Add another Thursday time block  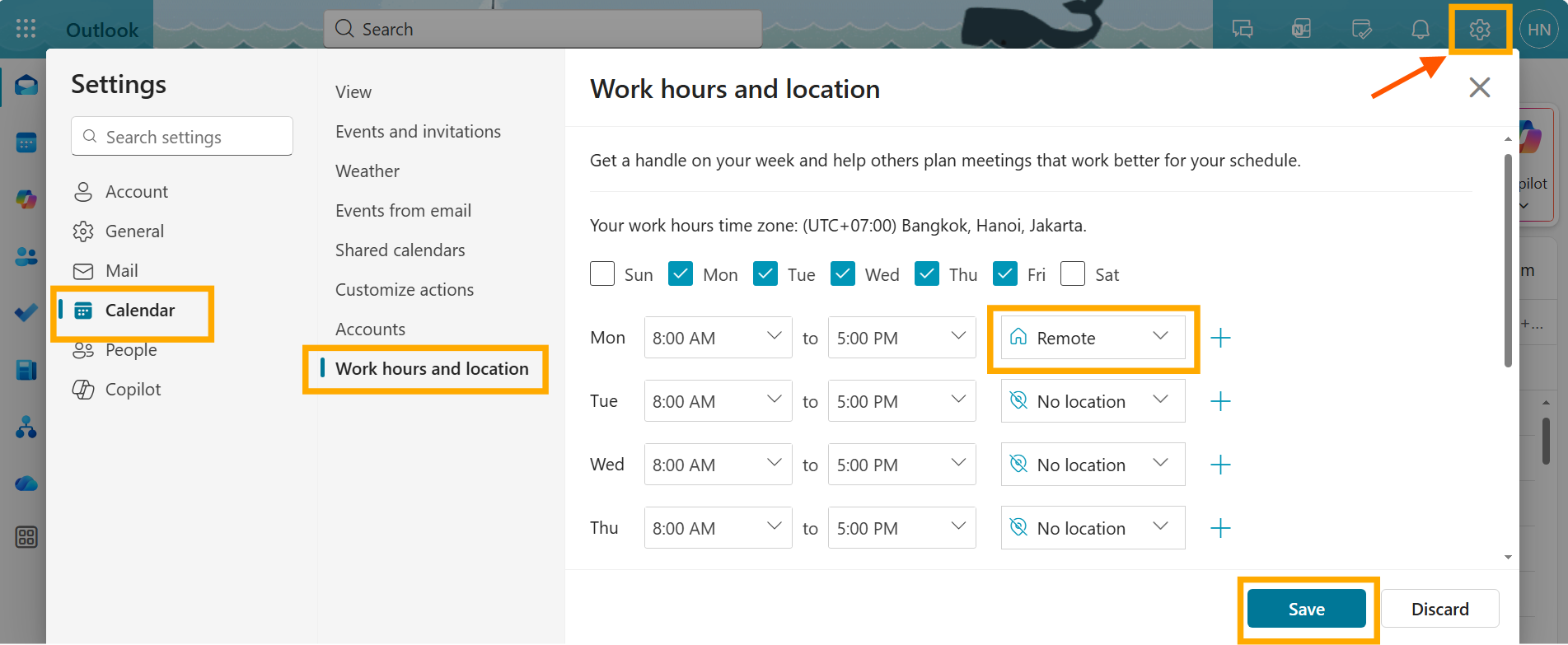click(x=1220, y=528)
